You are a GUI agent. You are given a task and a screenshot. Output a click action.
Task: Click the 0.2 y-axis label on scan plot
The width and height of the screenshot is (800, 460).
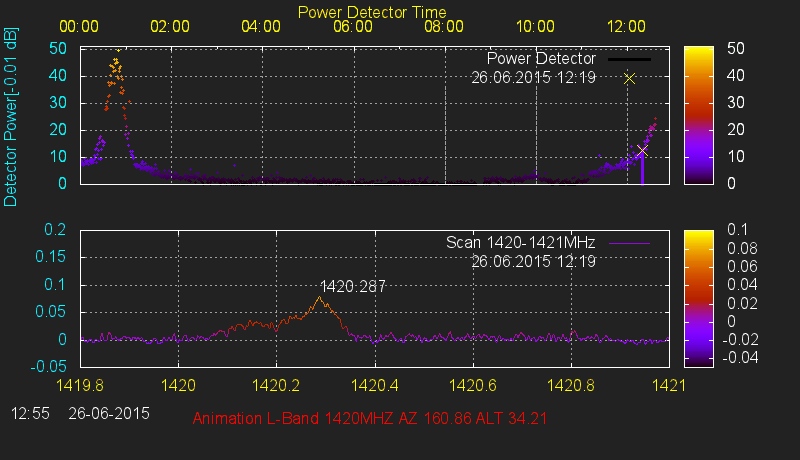coord(55,229)
